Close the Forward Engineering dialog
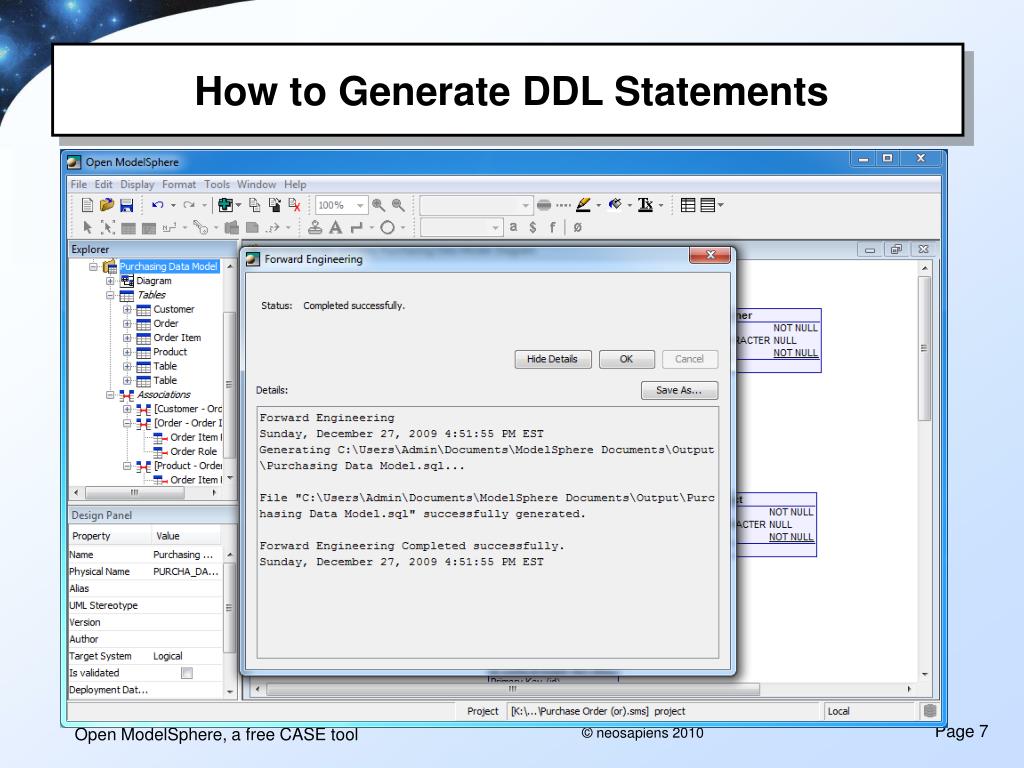Screen dimensions: 1024x768 pyautogui.click(x=711, y=255)
